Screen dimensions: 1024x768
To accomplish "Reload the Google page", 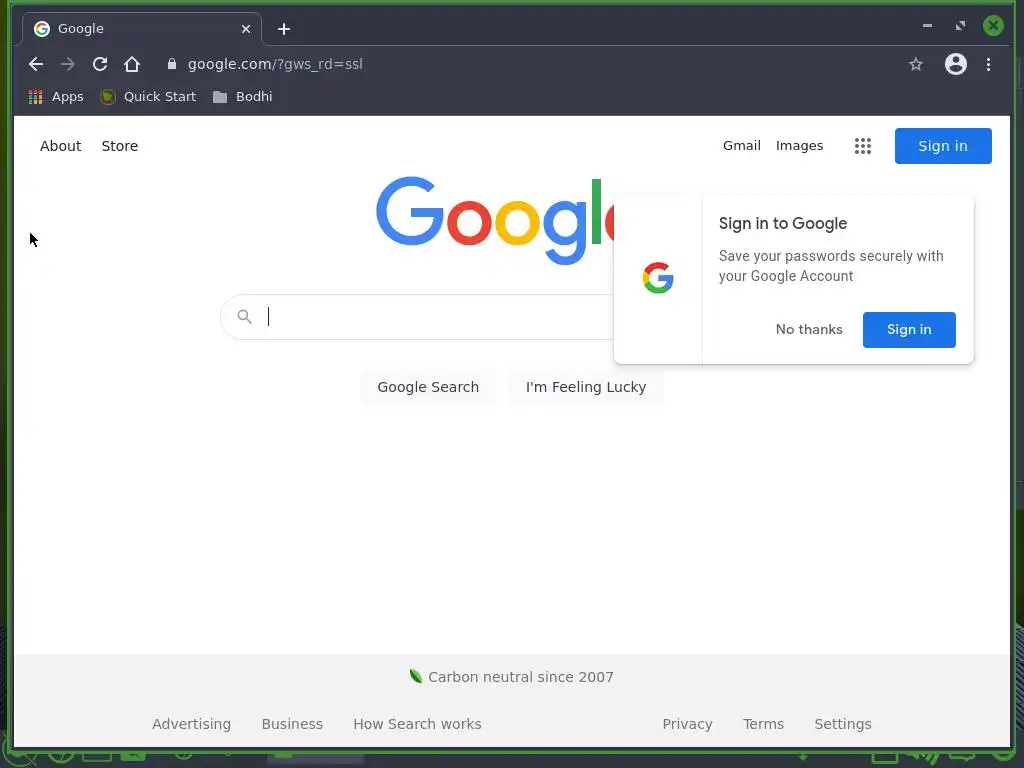I will (100, 64).
